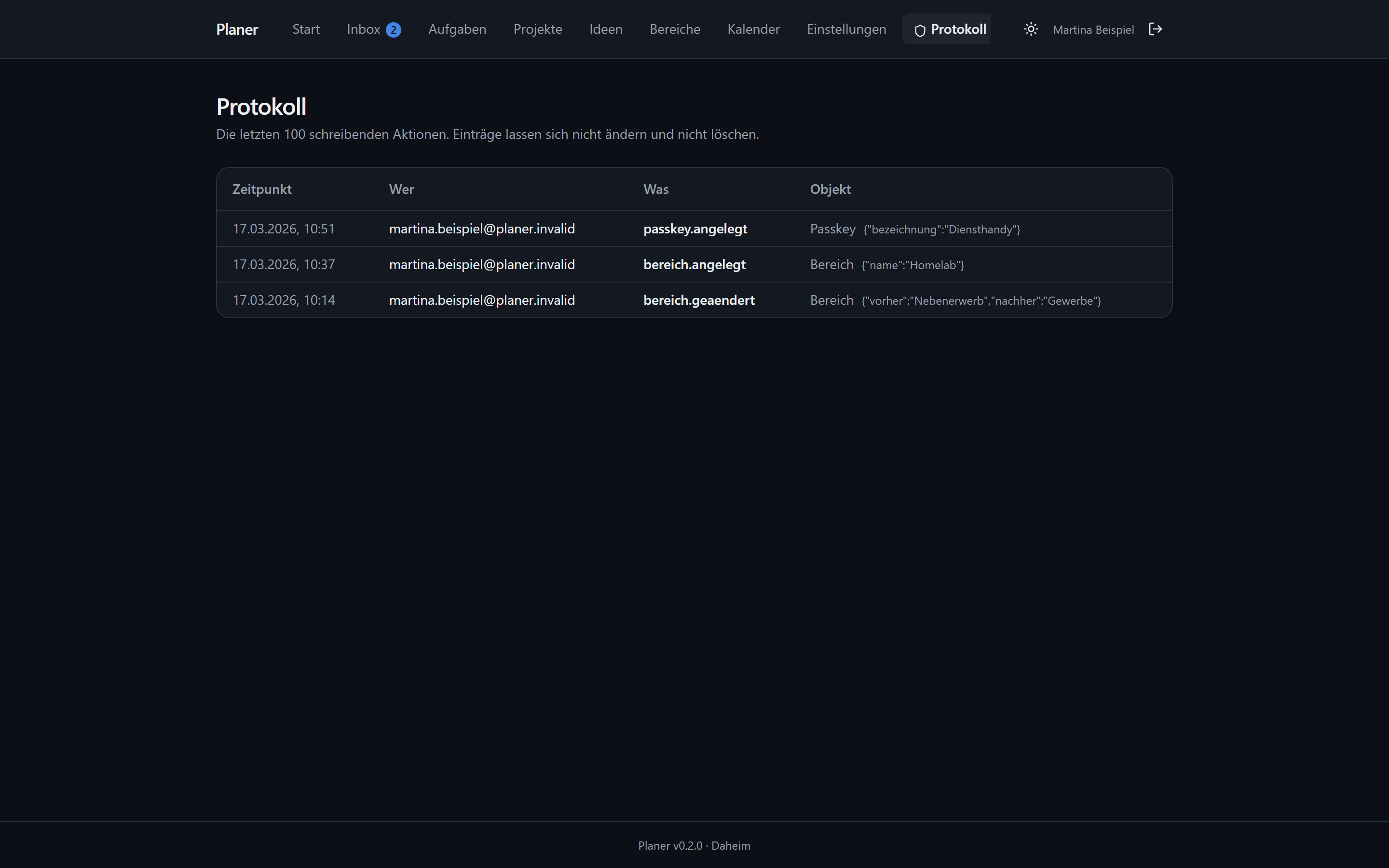1389x868 pixels.
Task: Open the Inbox nav item
Action: point(374,29)
